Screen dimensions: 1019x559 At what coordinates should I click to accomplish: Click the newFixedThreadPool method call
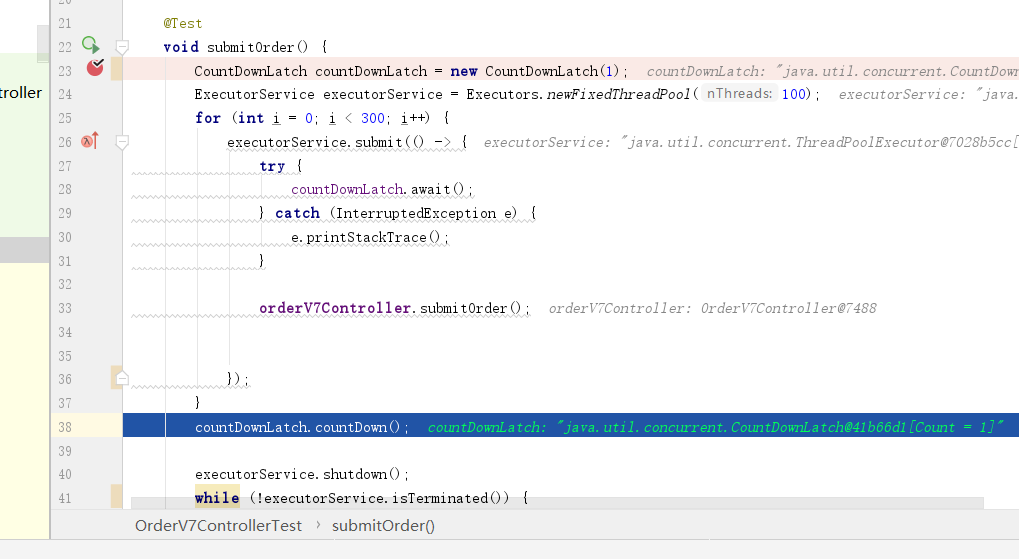(618, 94)
